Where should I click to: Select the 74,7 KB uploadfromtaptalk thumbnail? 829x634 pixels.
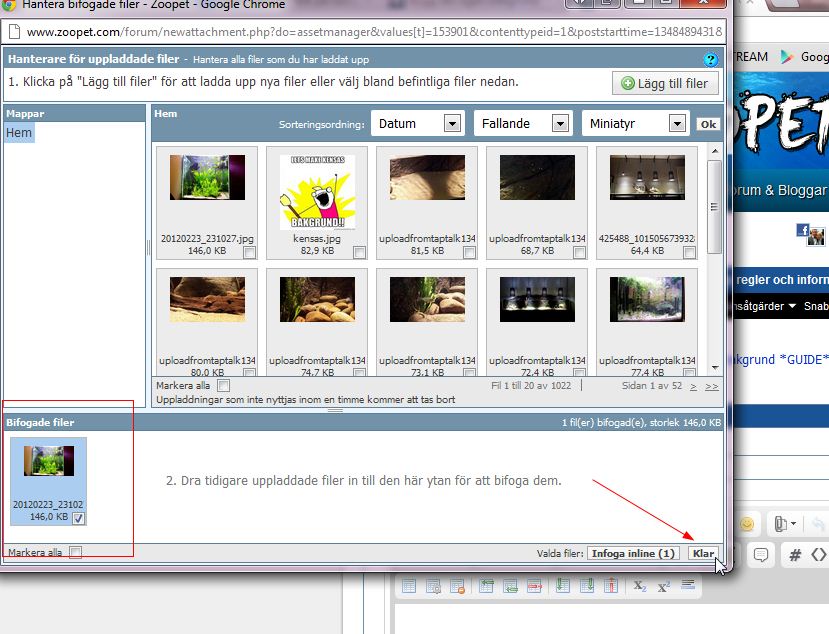click(317, 299)
